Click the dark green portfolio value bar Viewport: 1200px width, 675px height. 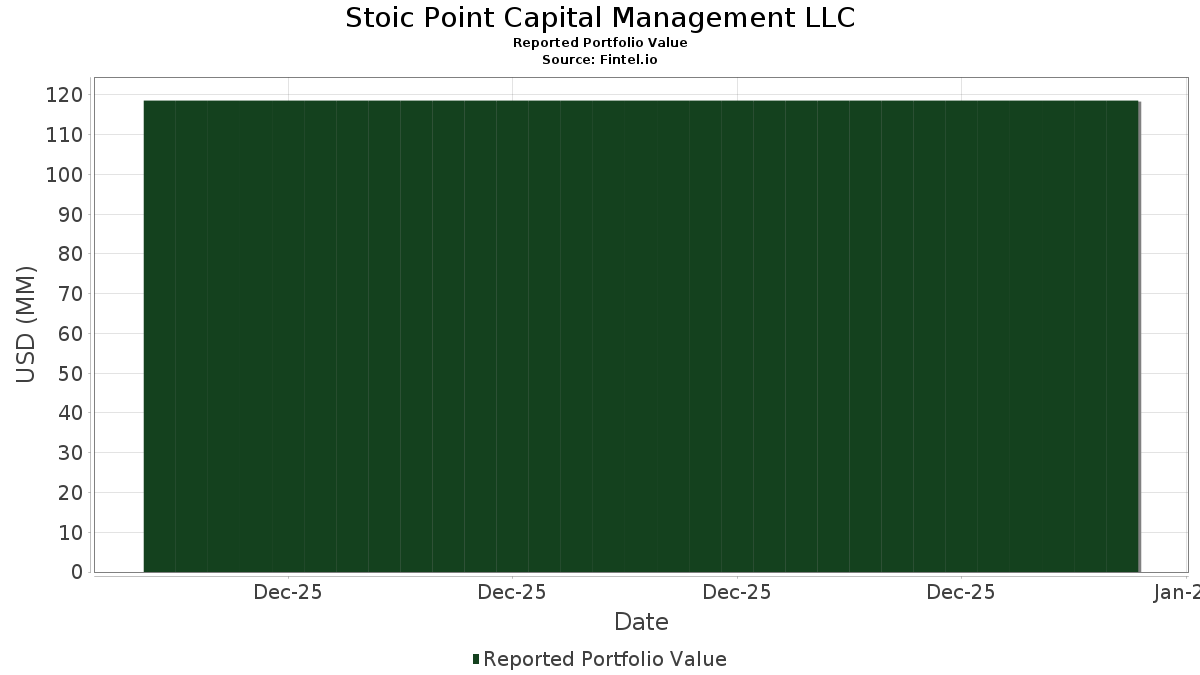point(640,336)
